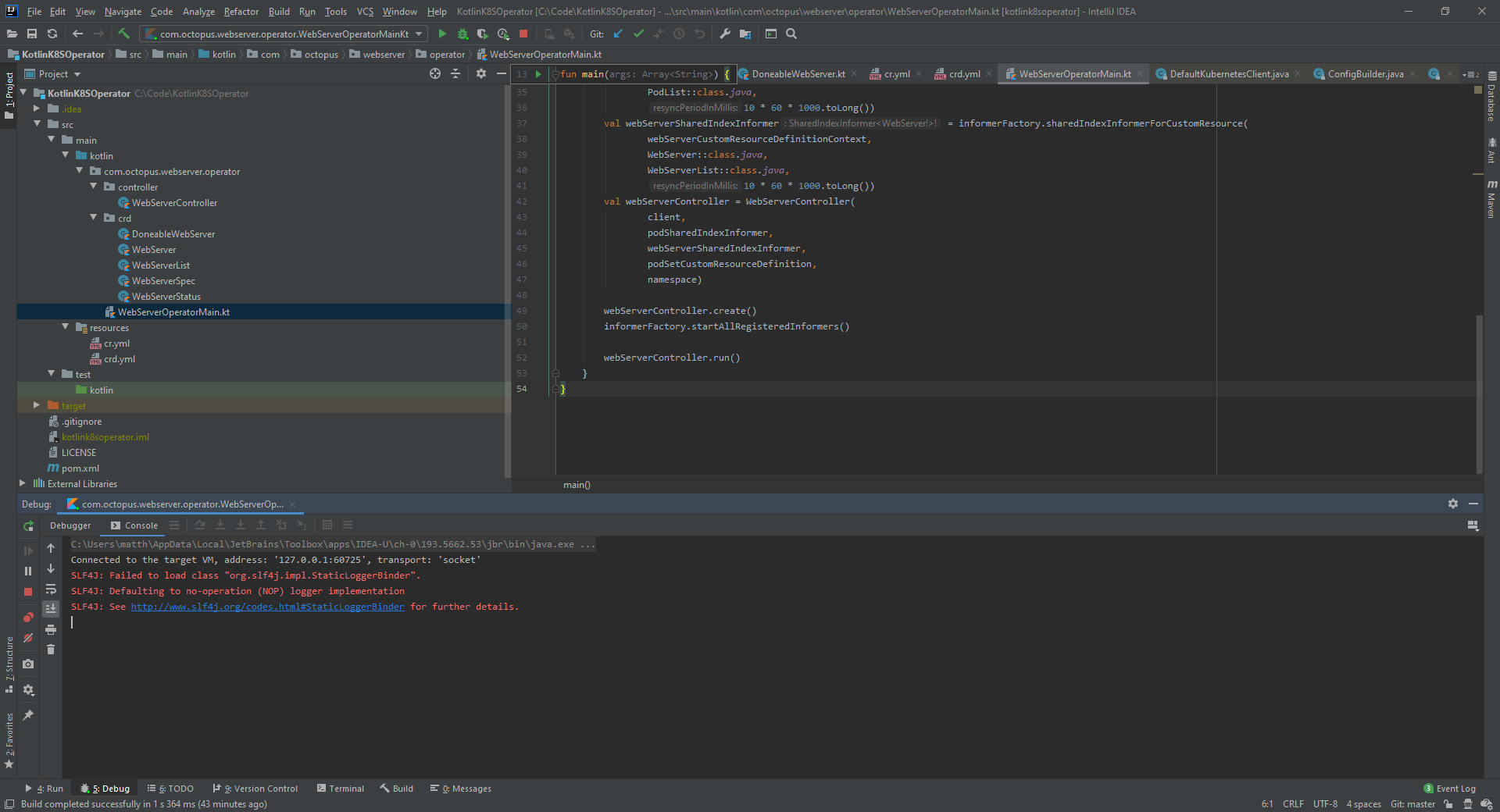Toggle soft-wrap in the console
The image size is (1500, 812).
point(51,589)
